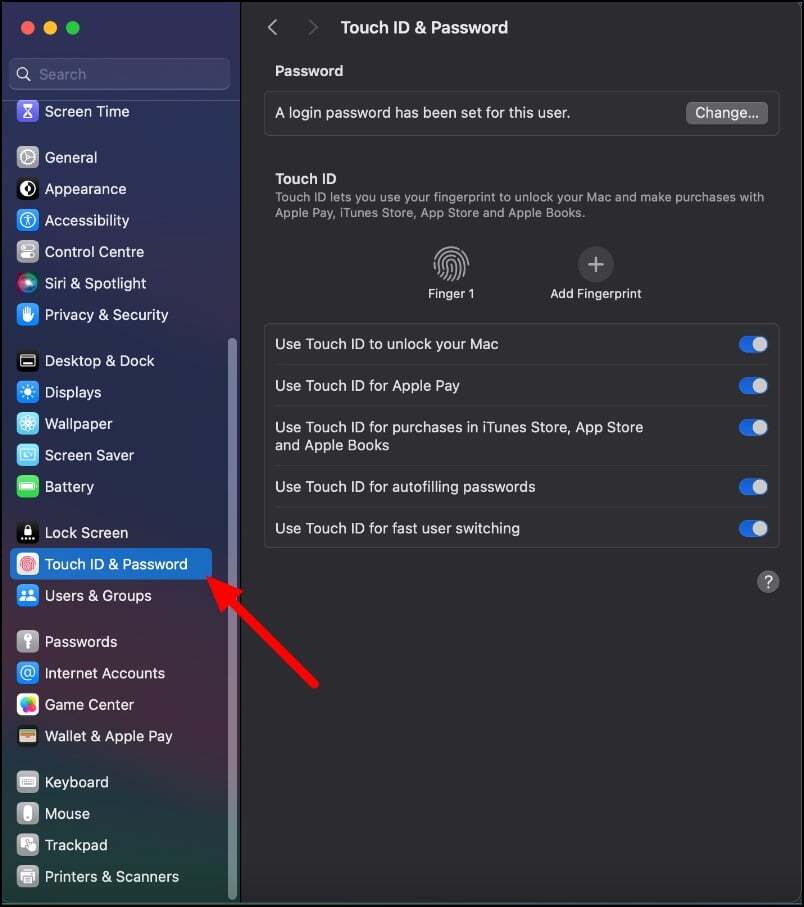The width and height of the screenshot is (804, 907).
Task: Open the Control Centre label in sidebar
Action: [94, 252]
